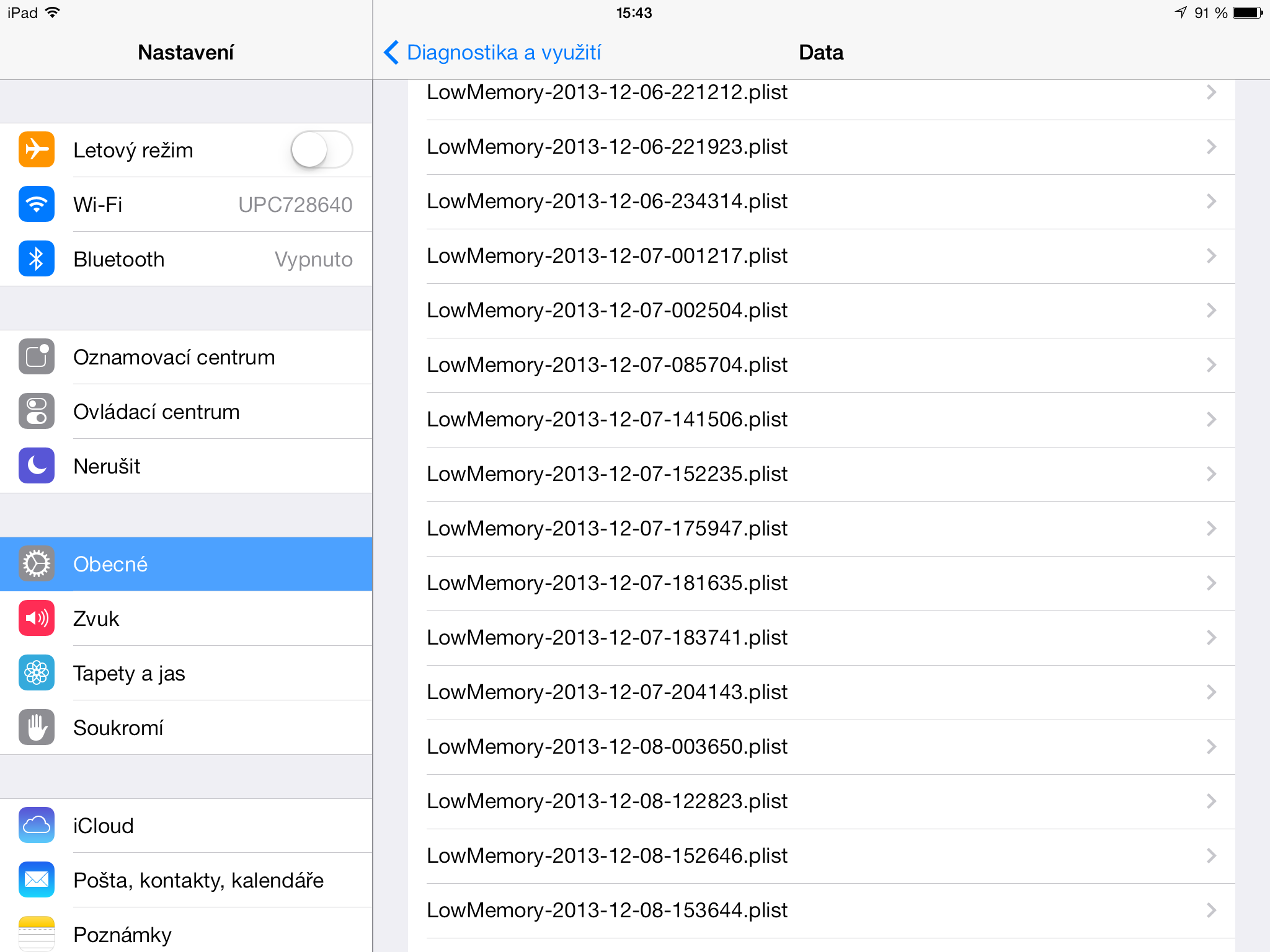
Task: Tap the Wi-Fi status bar icon
Action: (x=53, y=12)
